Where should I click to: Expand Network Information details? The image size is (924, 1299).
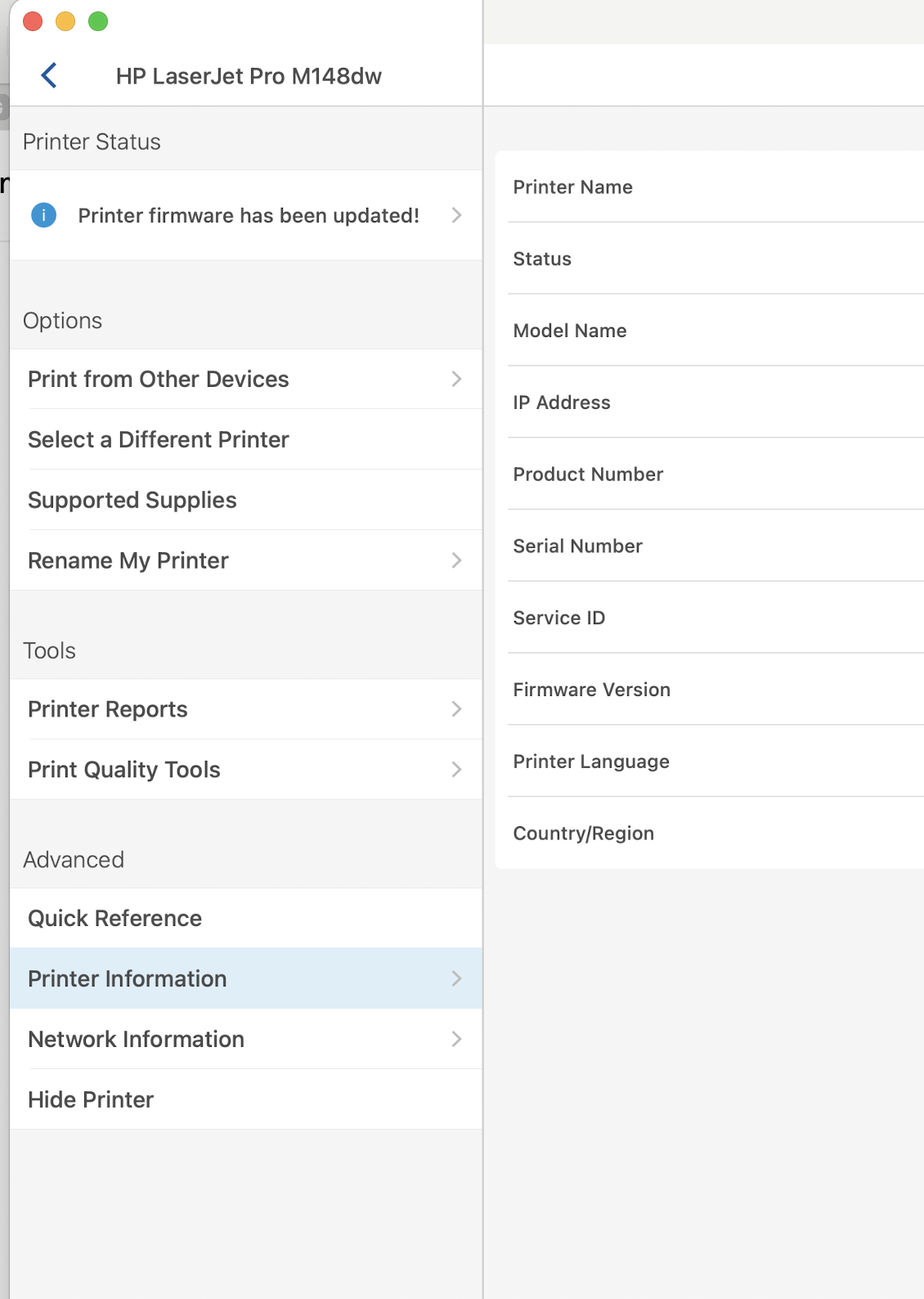(x=456, y=1039)
